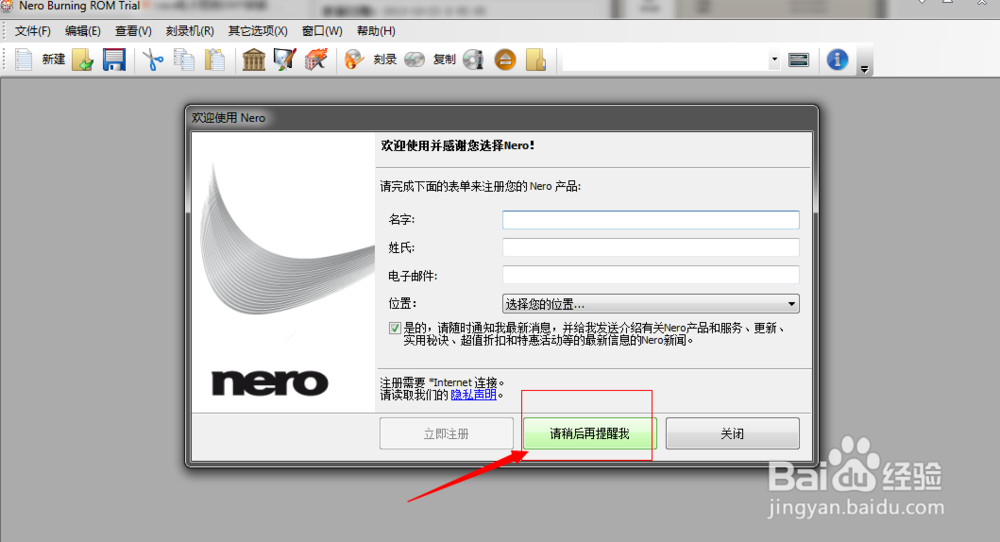Open the 帮助(H) menu
Viewport: 1000px width, 542px height.
(x=376, y=31)
